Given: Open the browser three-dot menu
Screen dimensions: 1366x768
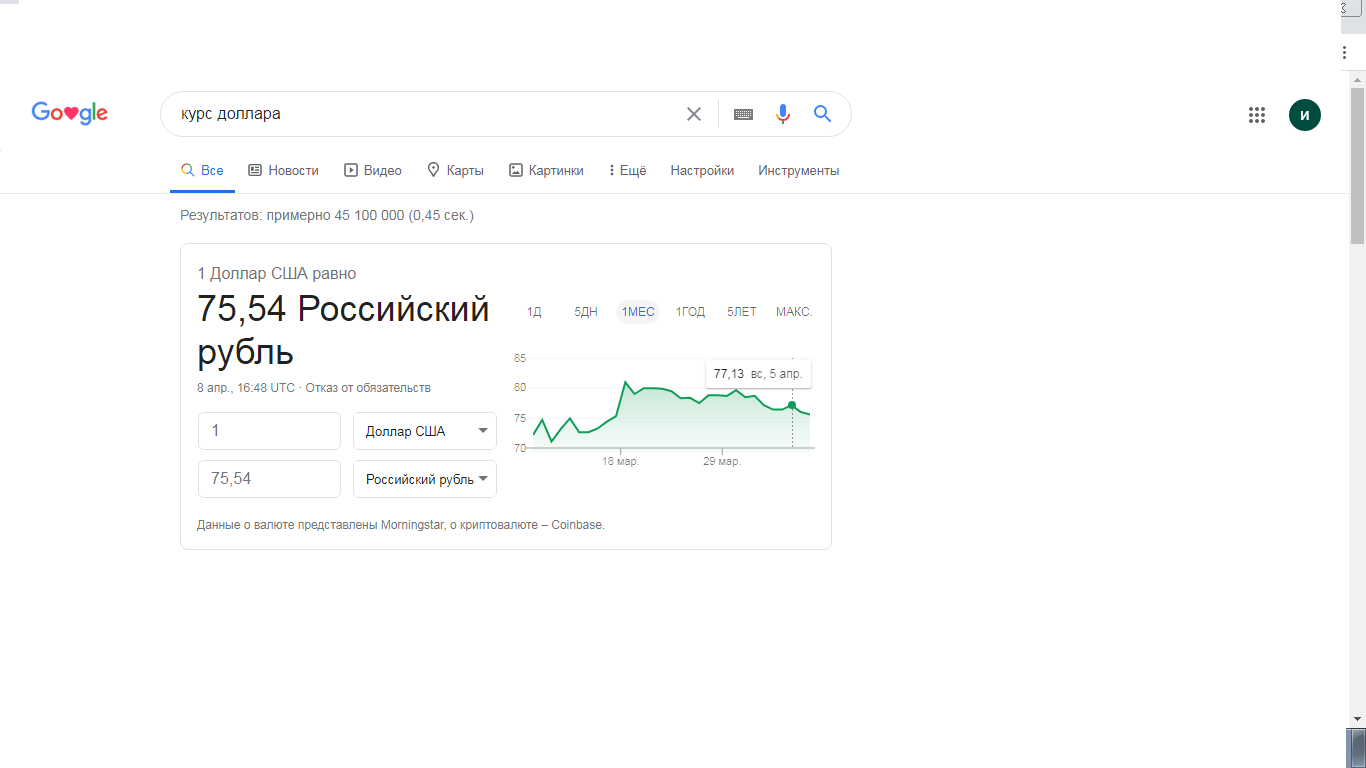Looking at the screenshot, I should tap(1345, 52).
